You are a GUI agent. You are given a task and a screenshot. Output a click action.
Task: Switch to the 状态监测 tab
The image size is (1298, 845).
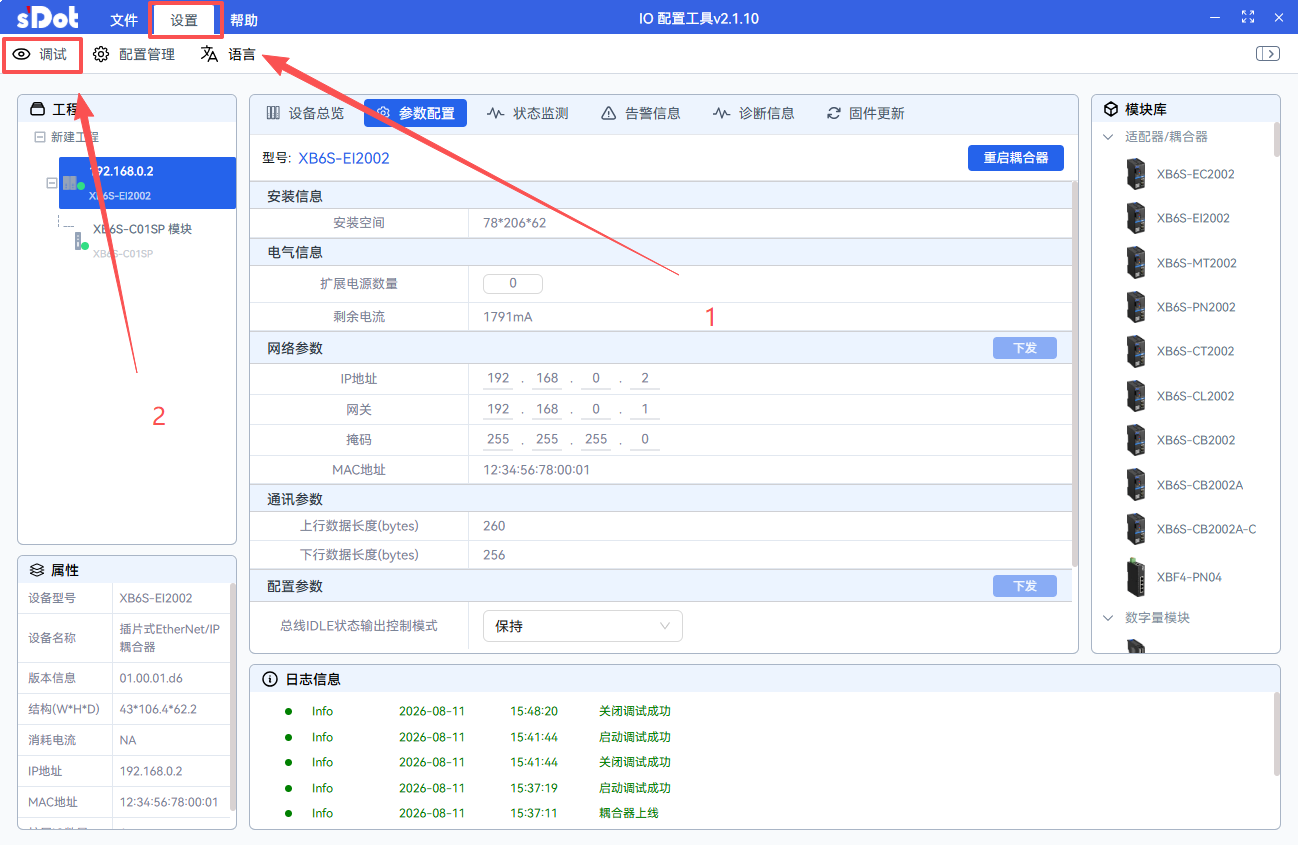point(527,114)
